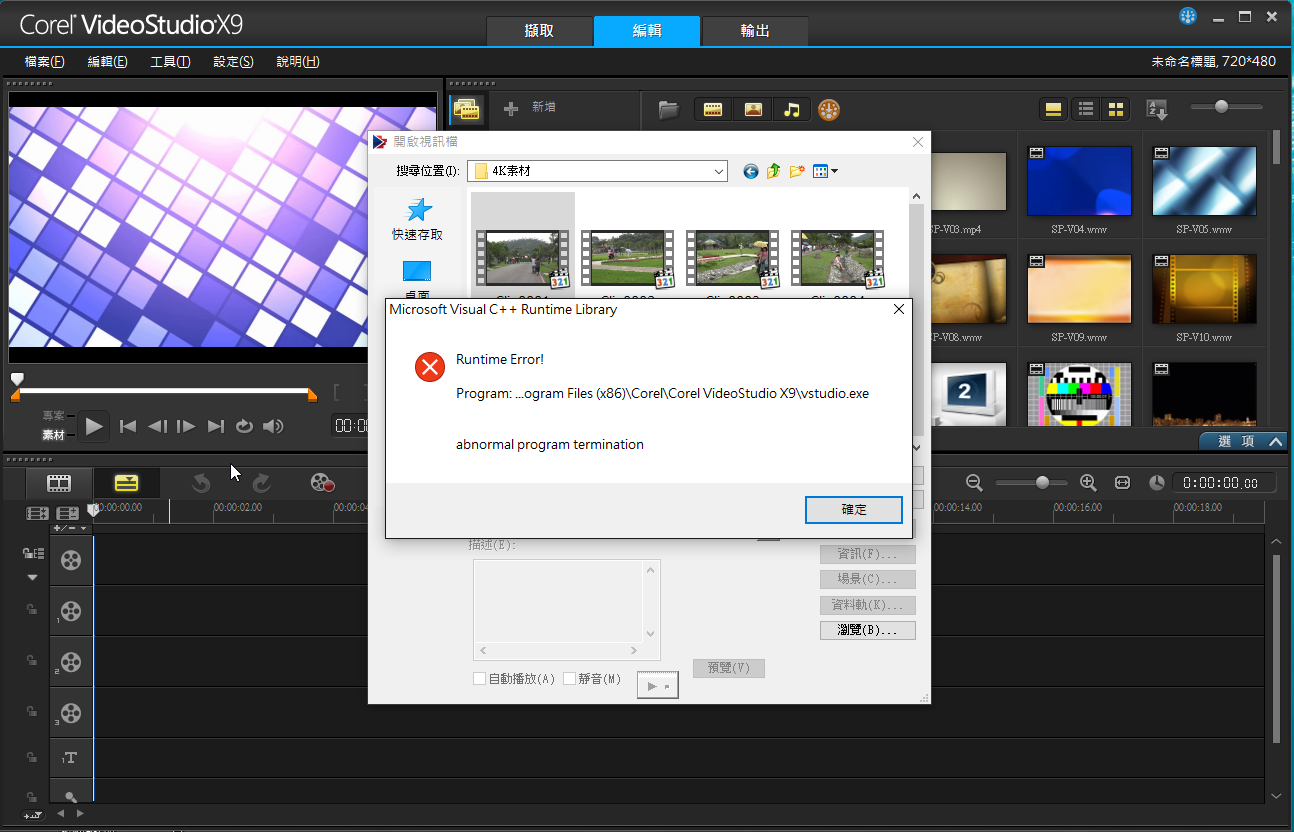1294x832 pixels.
Task: Toggle repeat playback in the player
Action: (x=244, y=427)
